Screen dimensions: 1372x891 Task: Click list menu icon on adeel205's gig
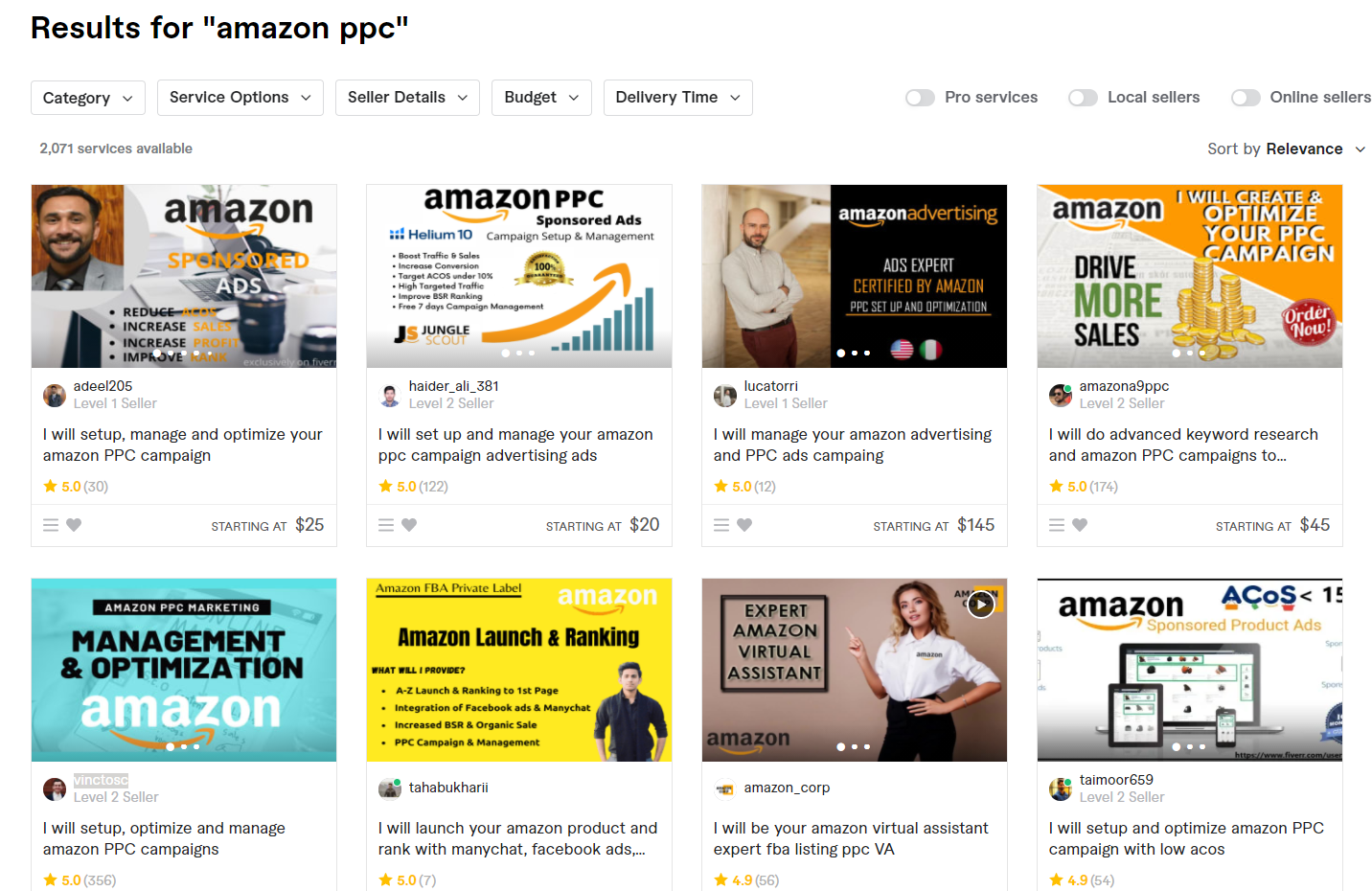tap(51, 525)
